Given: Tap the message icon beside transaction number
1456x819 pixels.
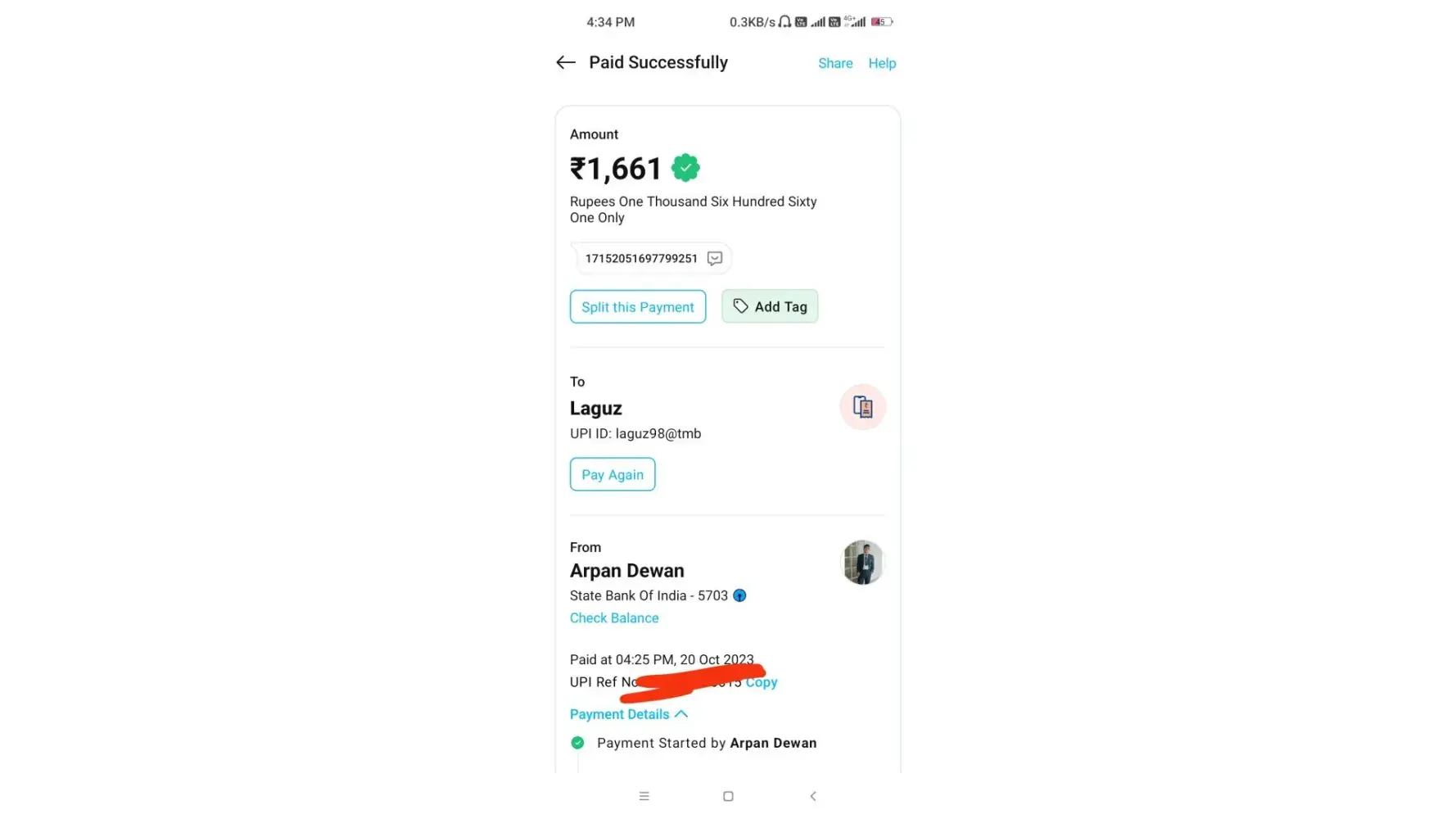Looking at the screenshot, I should (x=715, y=259).
